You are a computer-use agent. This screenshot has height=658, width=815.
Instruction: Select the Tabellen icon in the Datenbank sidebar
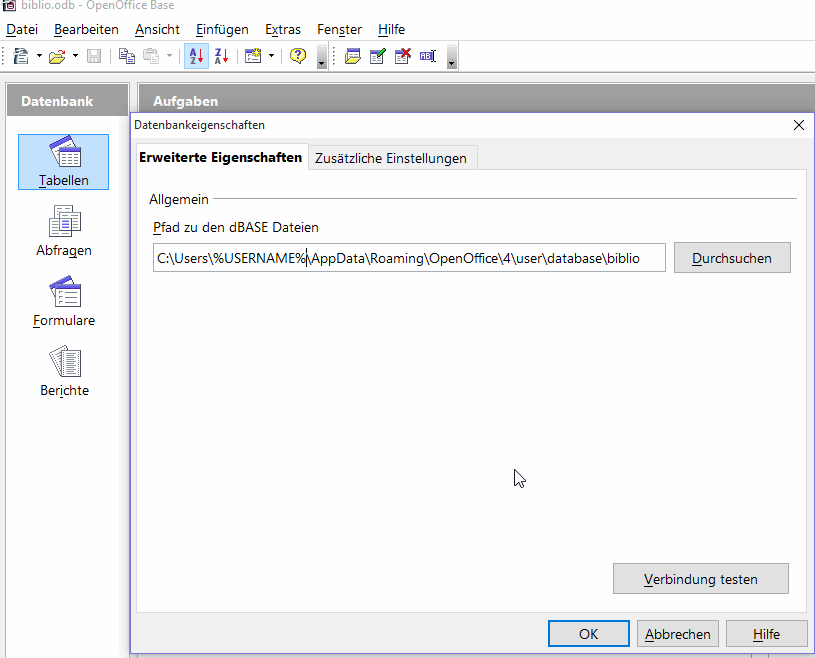63,162
